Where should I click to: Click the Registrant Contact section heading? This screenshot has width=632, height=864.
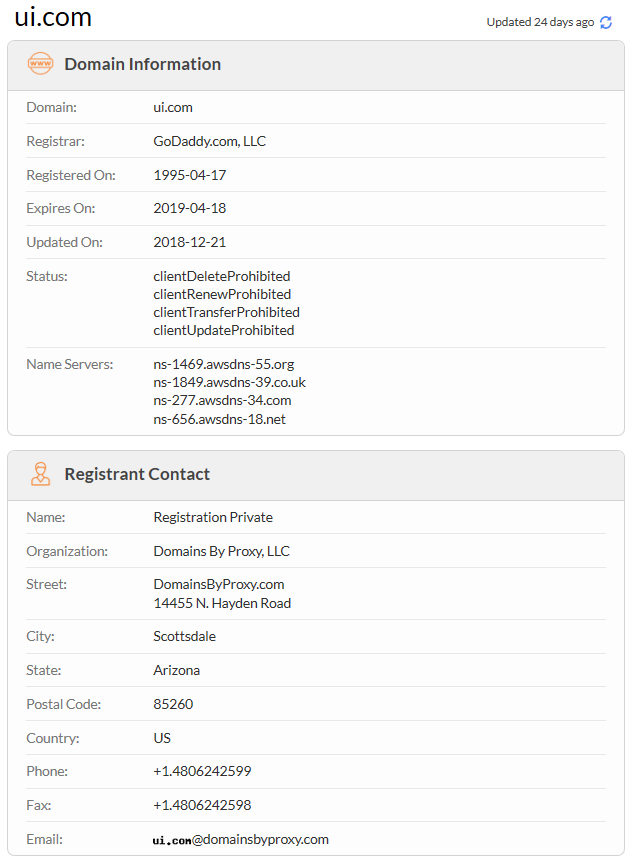[x=137, y=474]
